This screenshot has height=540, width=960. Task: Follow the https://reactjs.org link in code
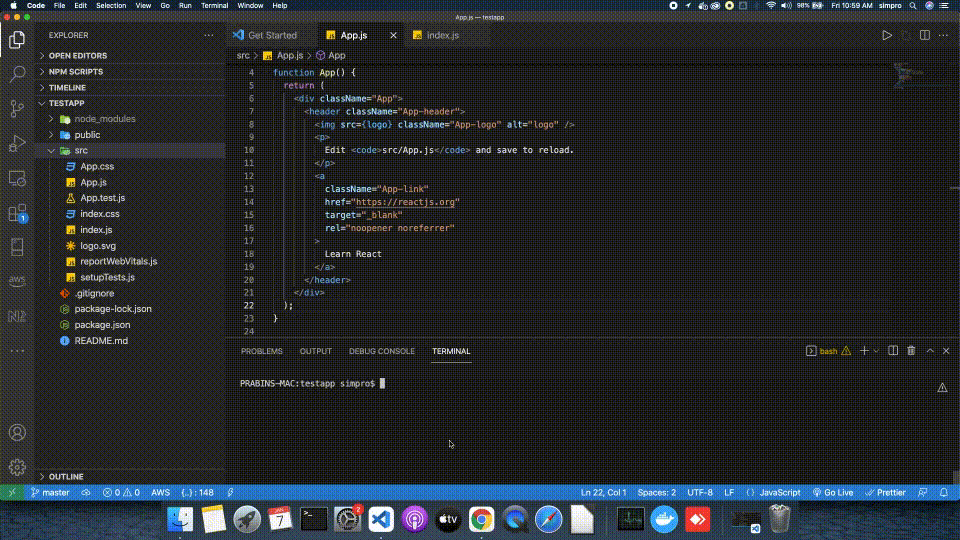[405, 202]
